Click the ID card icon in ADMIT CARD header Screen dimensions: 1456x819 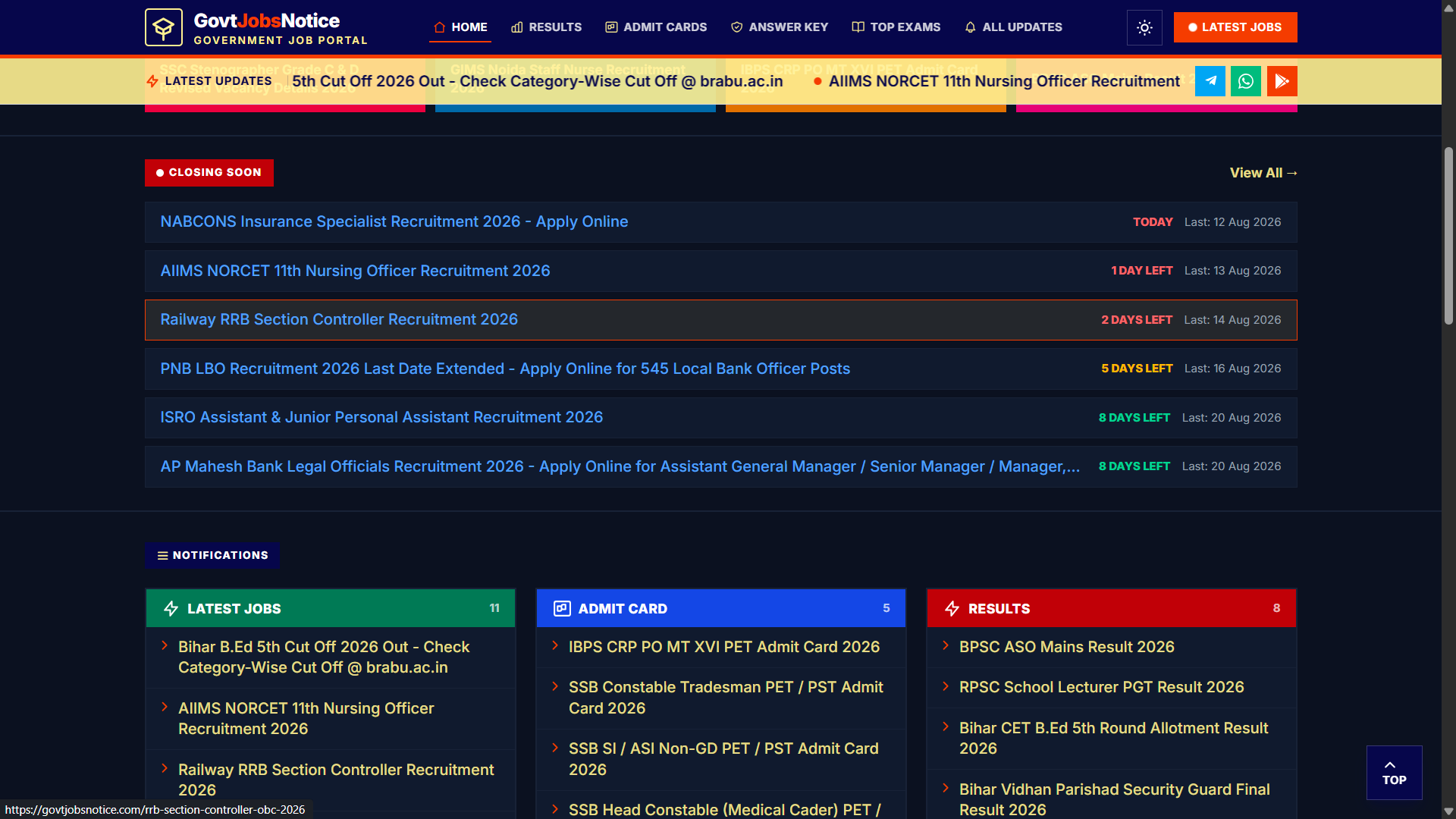562,608
